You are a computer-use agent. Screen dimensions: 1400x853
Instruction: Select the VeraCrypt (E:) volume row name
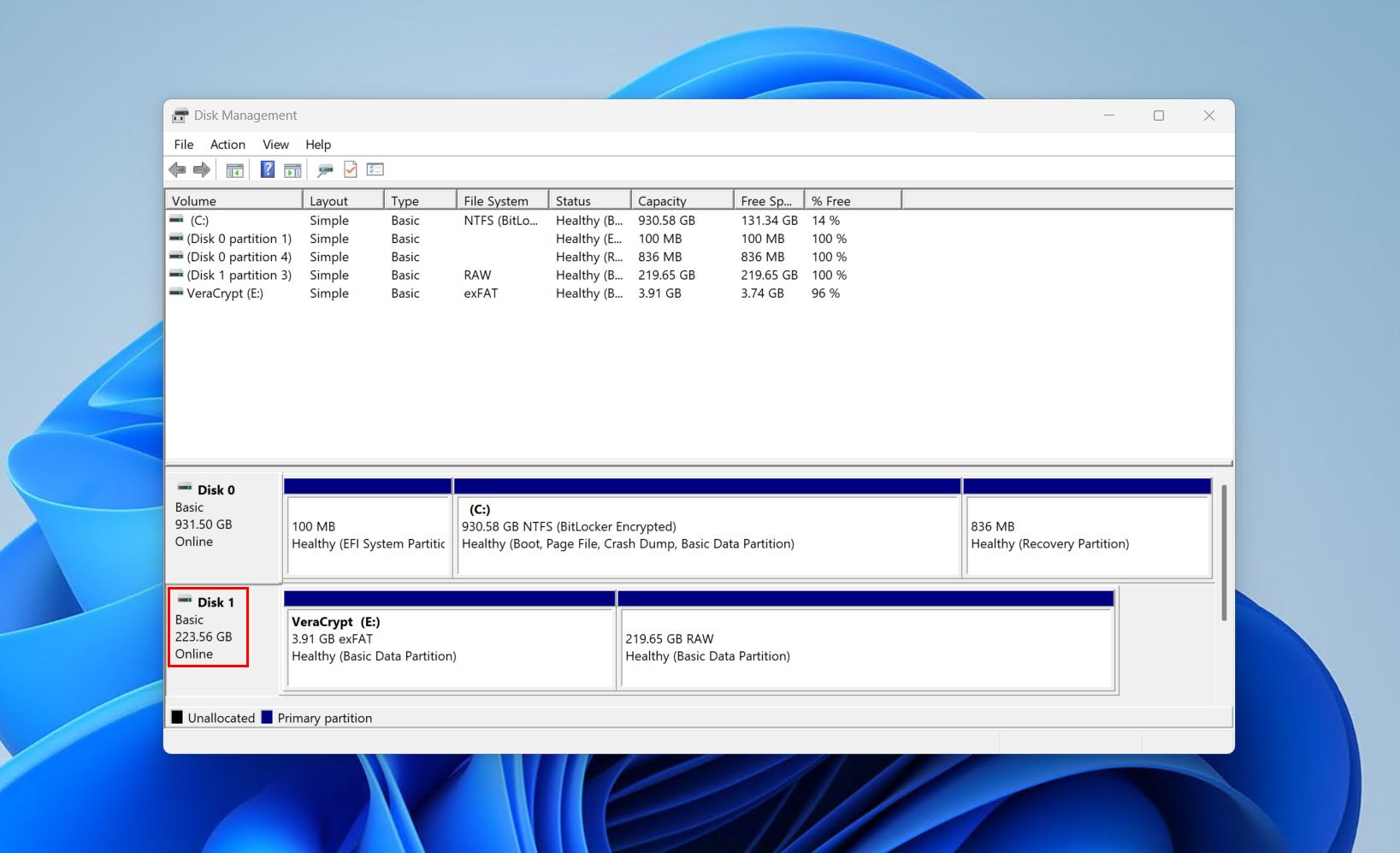pos(225,293)
